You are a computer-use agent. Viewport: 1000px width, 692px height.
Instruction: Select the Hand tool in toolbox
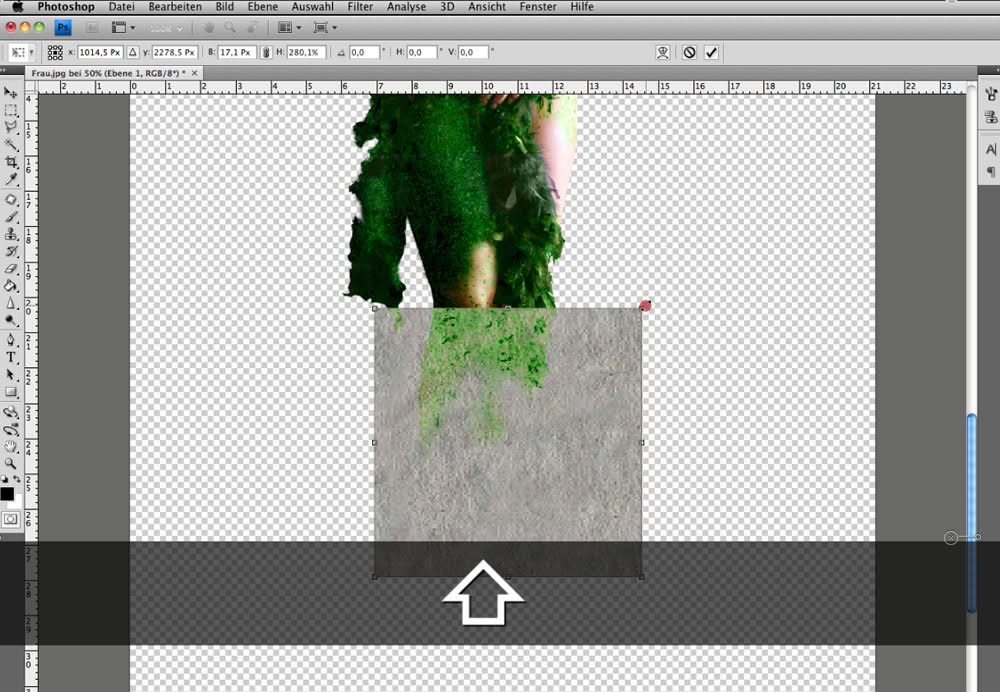tap(10, 446)
